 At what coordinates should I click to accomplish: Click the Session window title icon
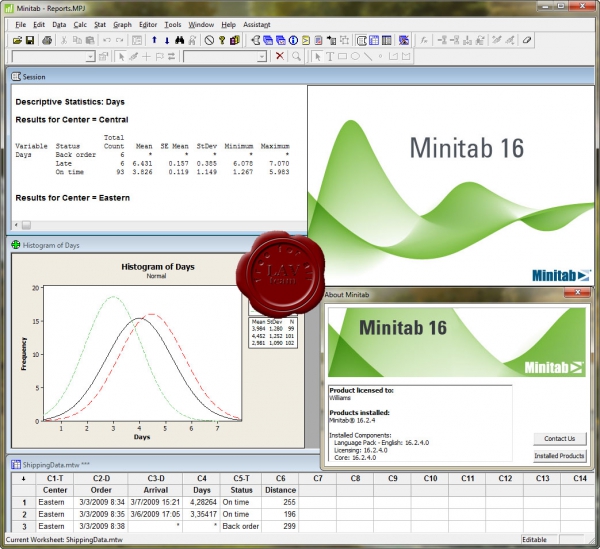point(16,77)
